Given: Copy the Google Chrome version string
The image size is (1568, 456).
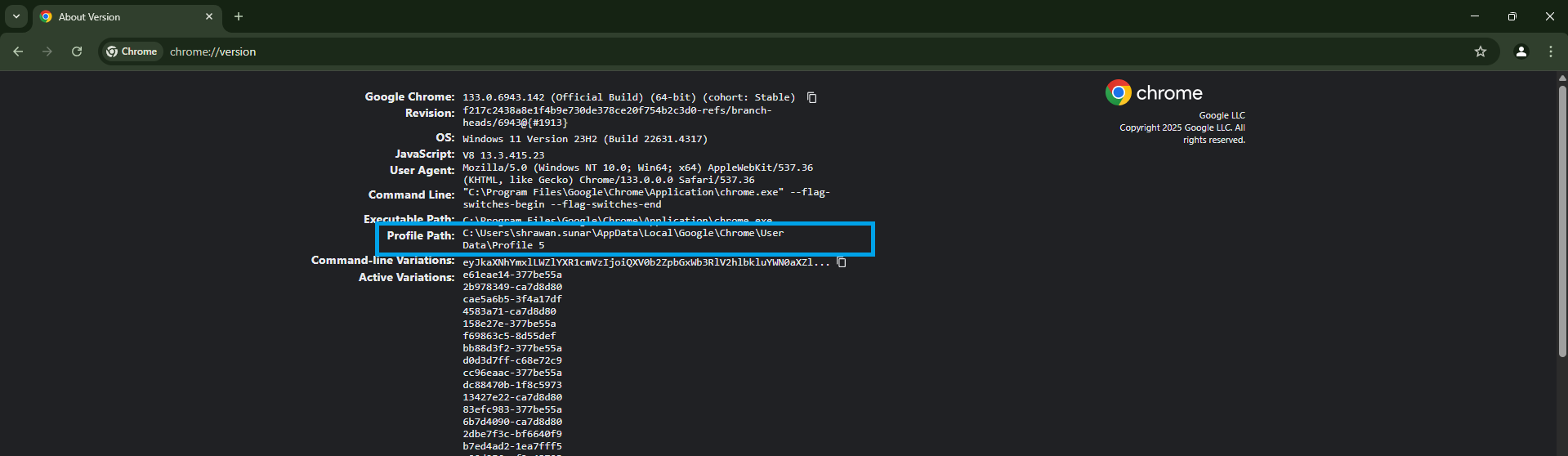Looking at the screenshot, I should pyautogui.click(x=811, y=97).
